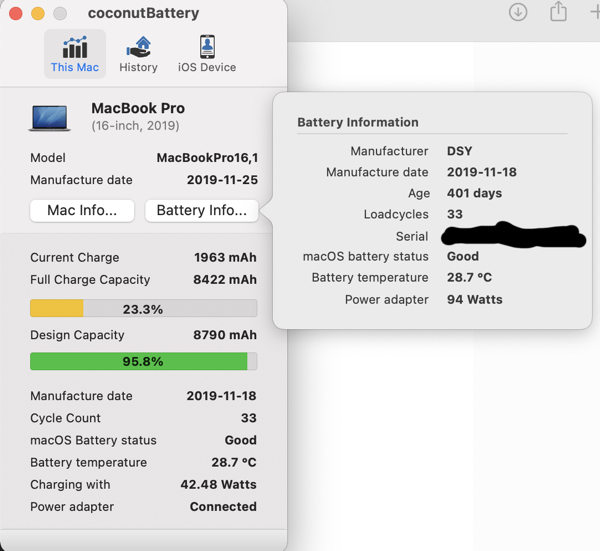Click the Serial label in popover
Screen dimensions: 600x551
(412, 236)
